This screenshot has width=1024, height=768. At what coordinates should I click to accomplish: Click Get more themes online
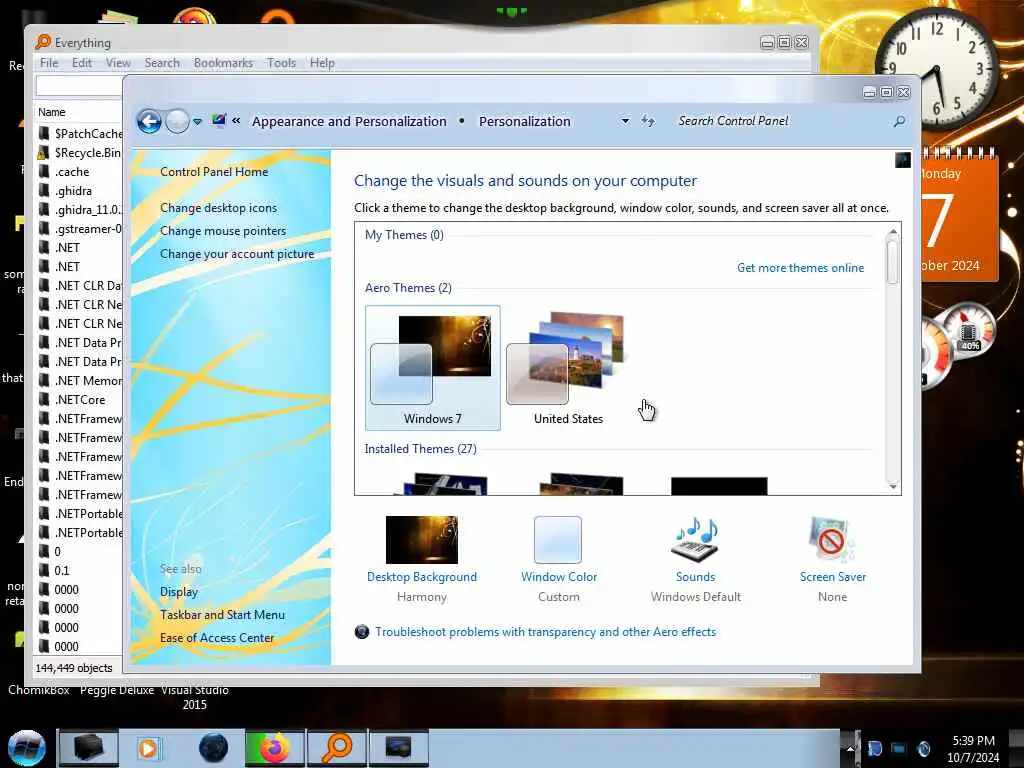[800, 268]
